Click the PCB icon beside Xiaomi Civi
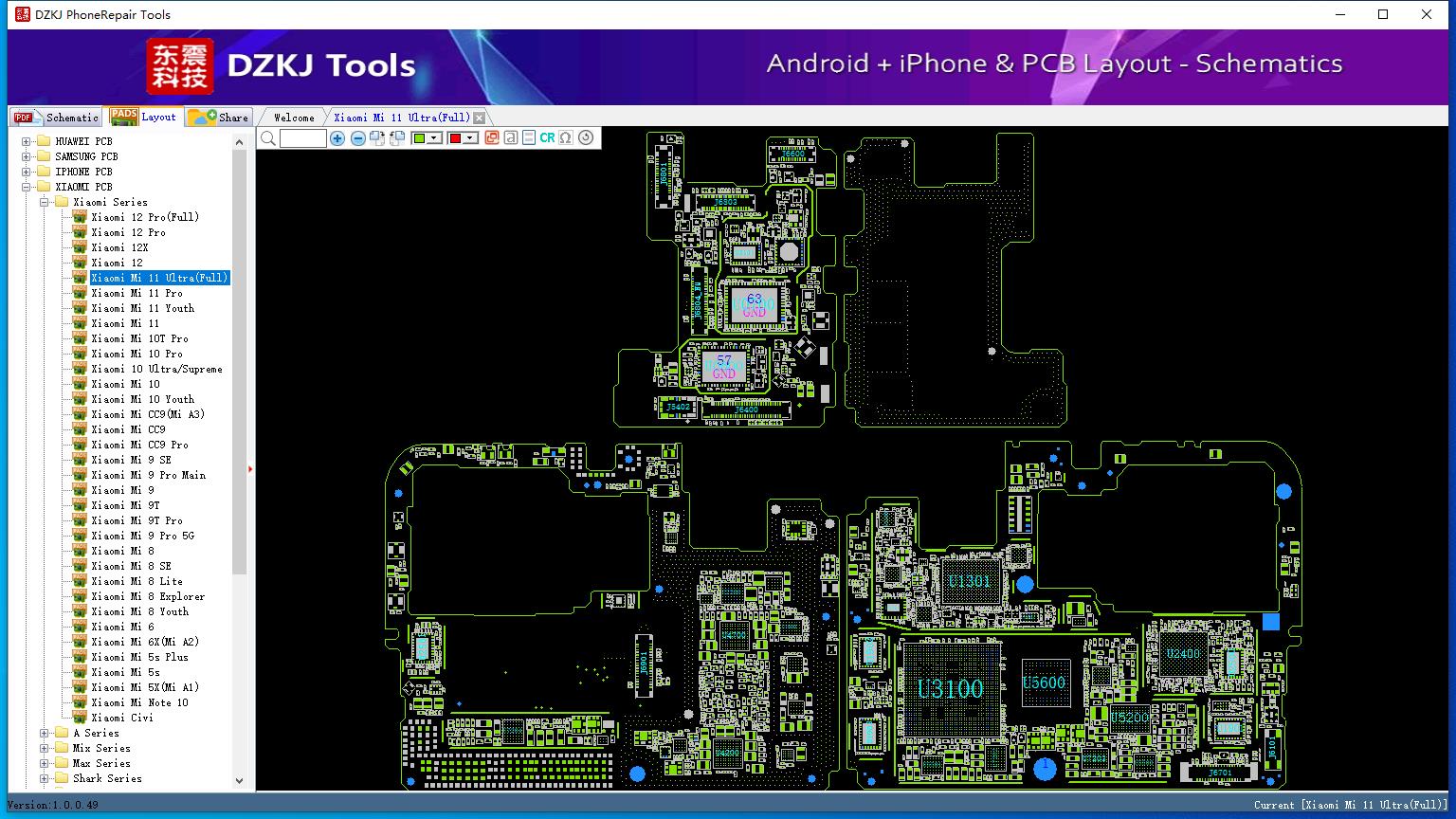Image resolution: width=1456 pixels, height=819 pixels. click(81, 718)
